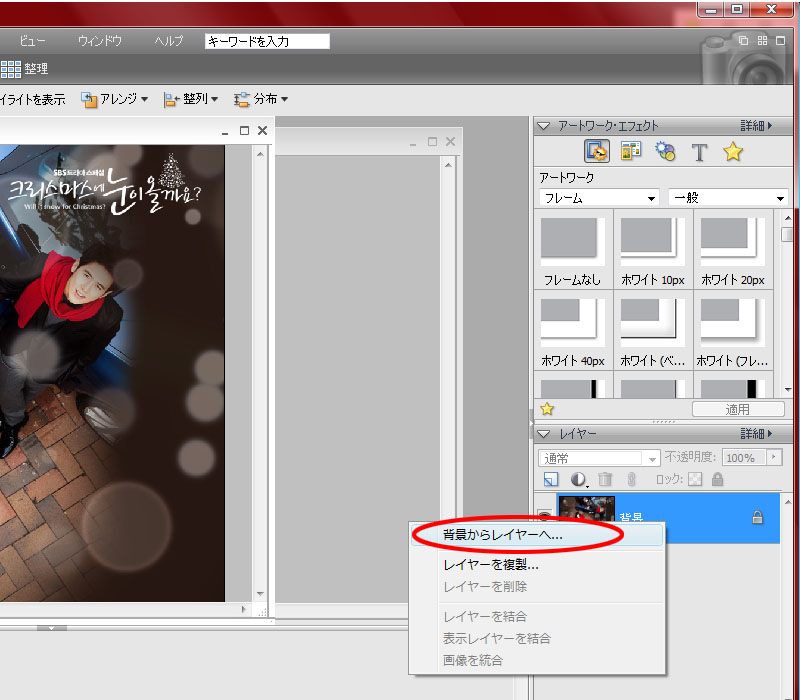Lock transparent pixels checkerboard icon
This screenshot has height=700, width=800.
(x=695, y=479)
